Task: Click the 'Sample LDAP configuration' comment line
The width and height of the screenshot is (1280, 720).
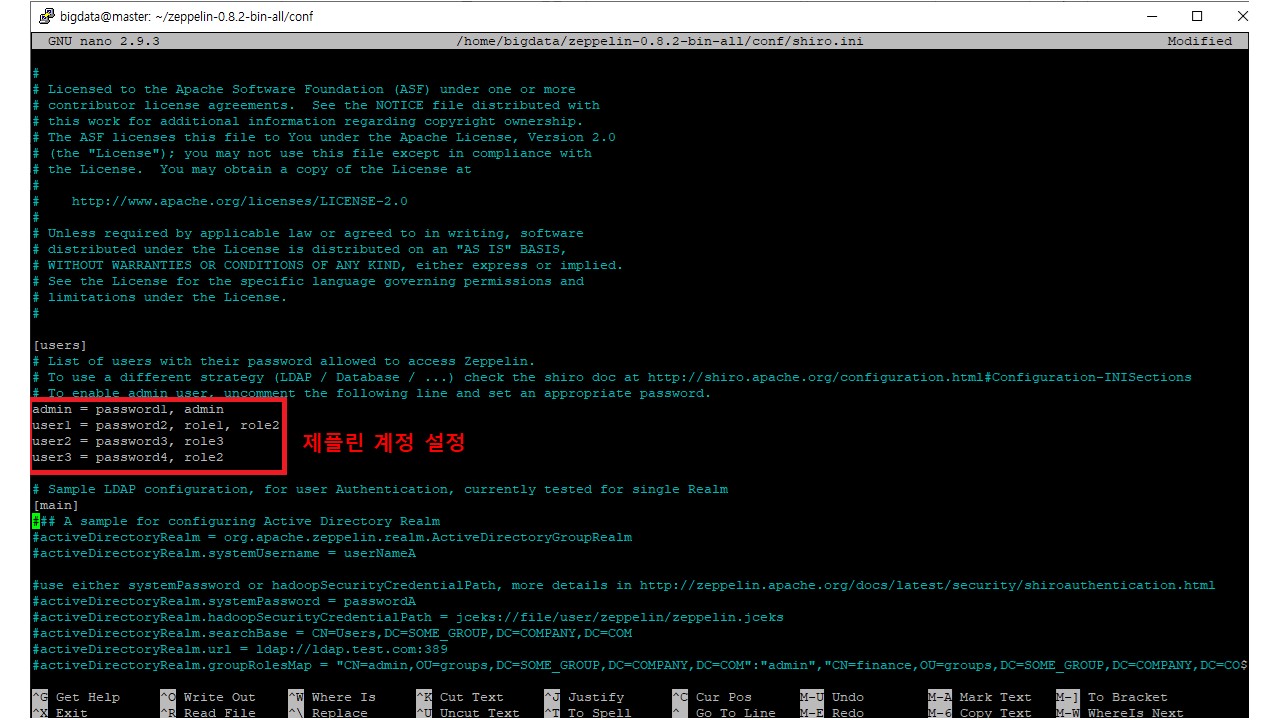Action: tap(380, 489)
